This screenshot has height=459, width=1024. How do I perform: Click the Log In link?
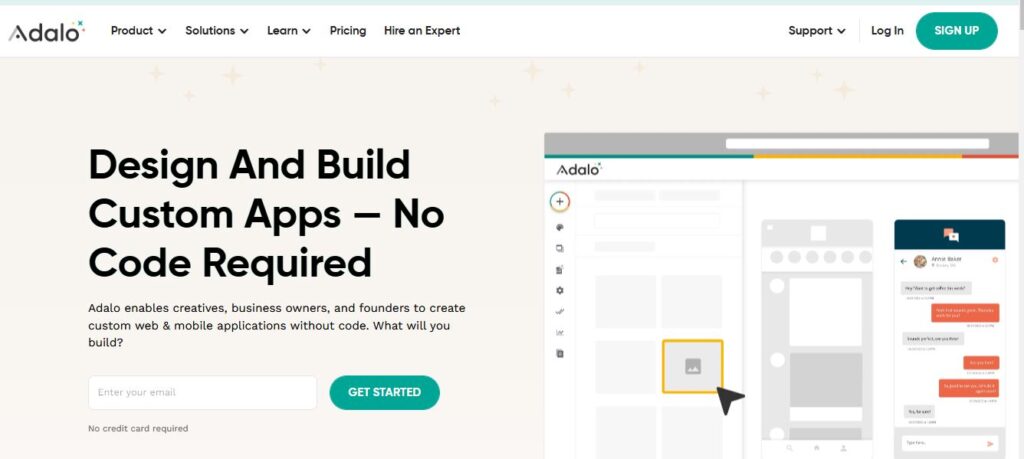887,31
